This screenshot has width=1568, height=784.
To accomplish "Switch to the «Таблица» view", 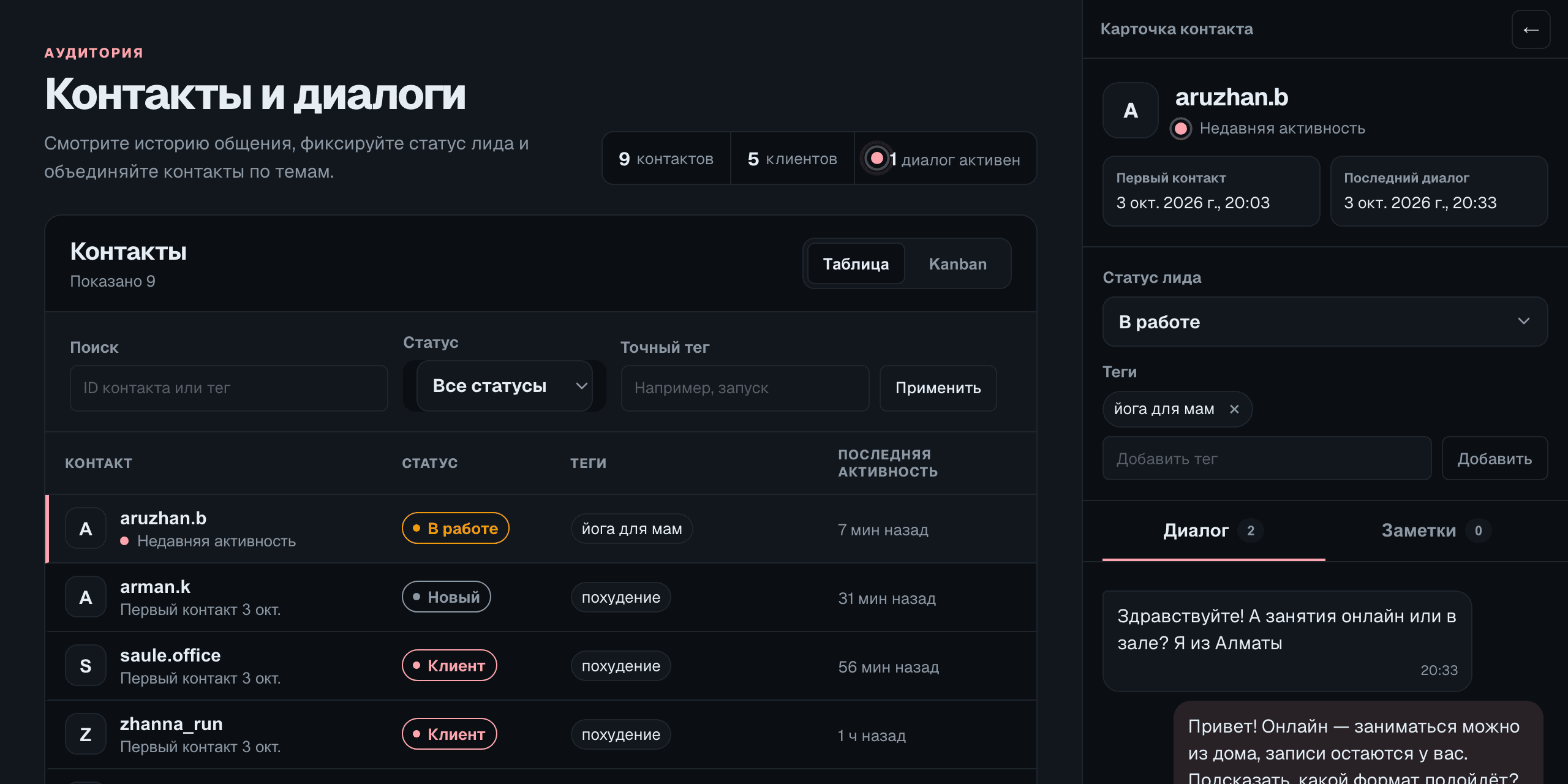I will (x=856, y=263).
